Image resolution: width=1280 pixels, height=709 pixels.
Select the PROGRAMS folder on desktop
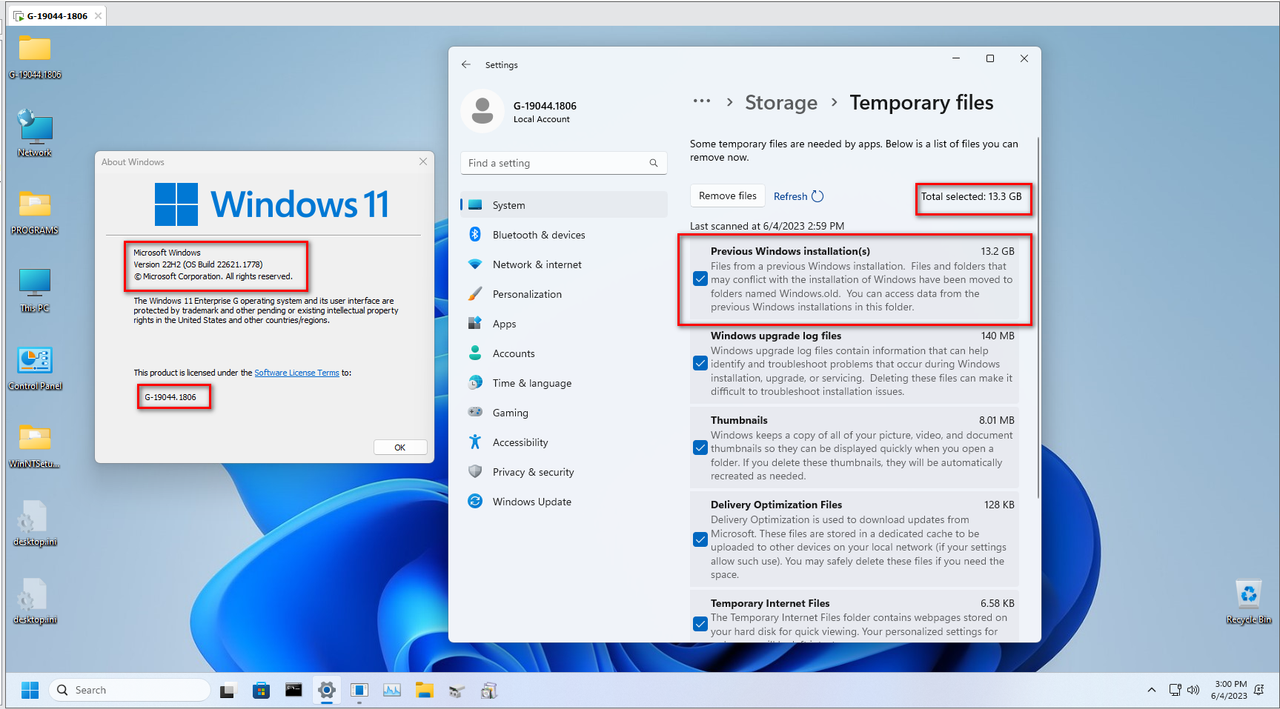[35, 212]
